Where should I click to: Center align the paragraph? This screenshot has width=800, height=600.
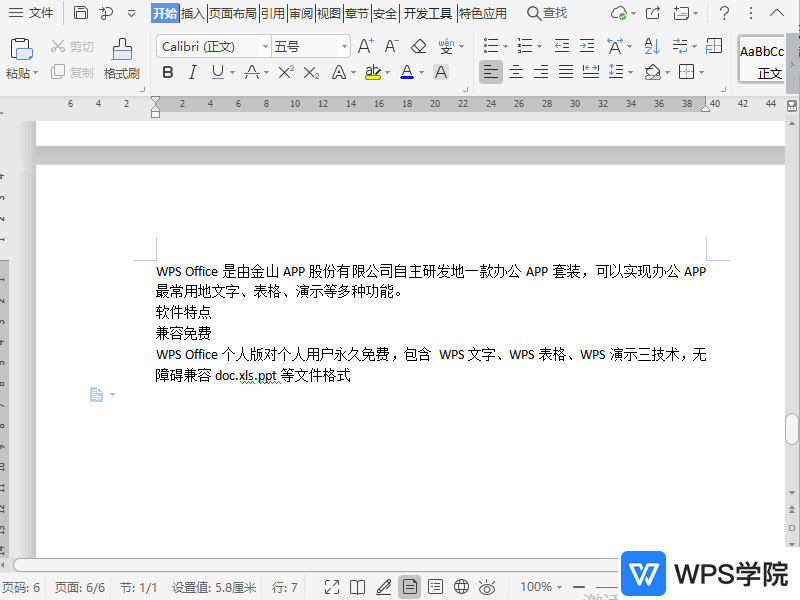coord(516,72)
